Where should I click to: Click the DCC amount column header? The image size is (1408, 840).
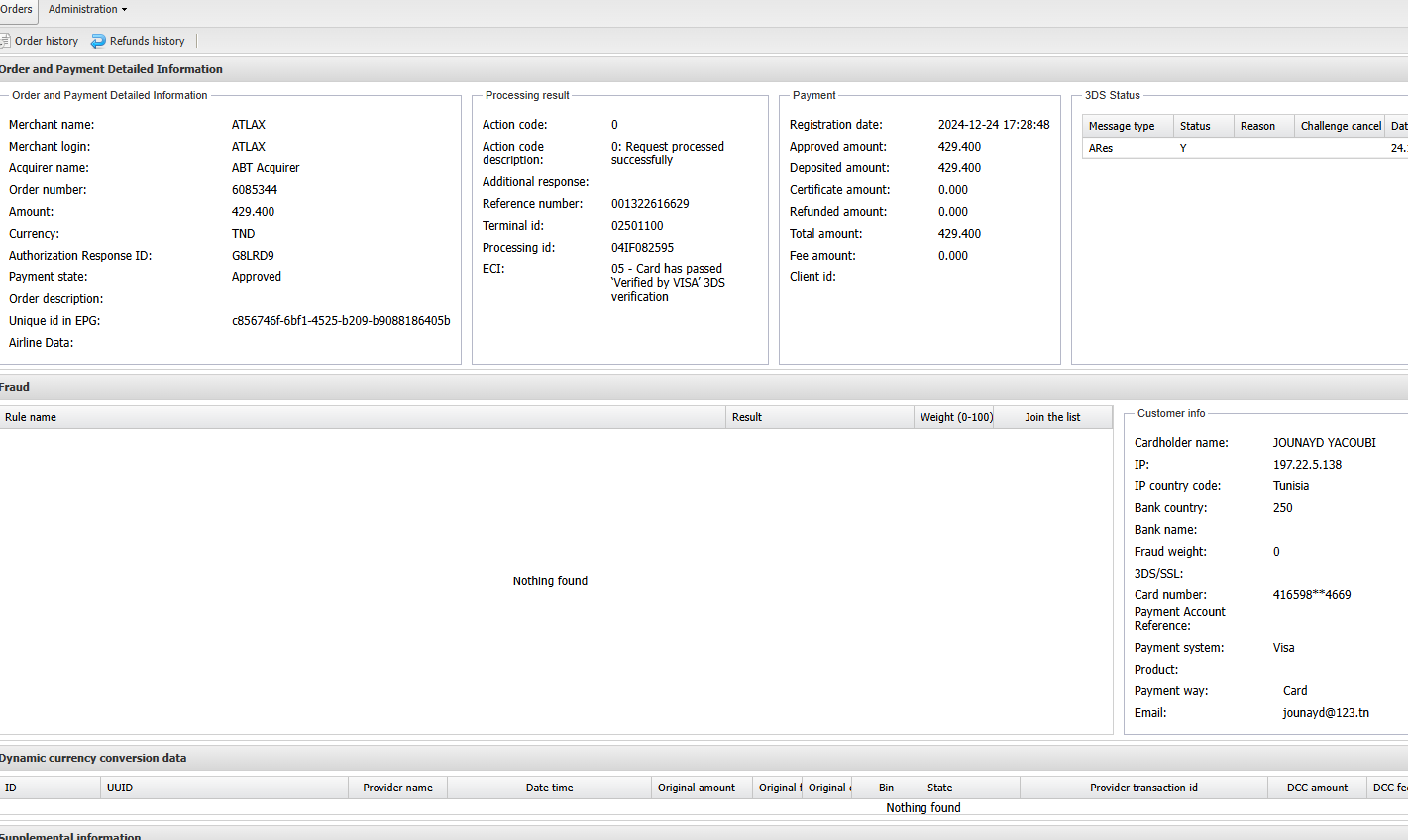point(1317,787)
